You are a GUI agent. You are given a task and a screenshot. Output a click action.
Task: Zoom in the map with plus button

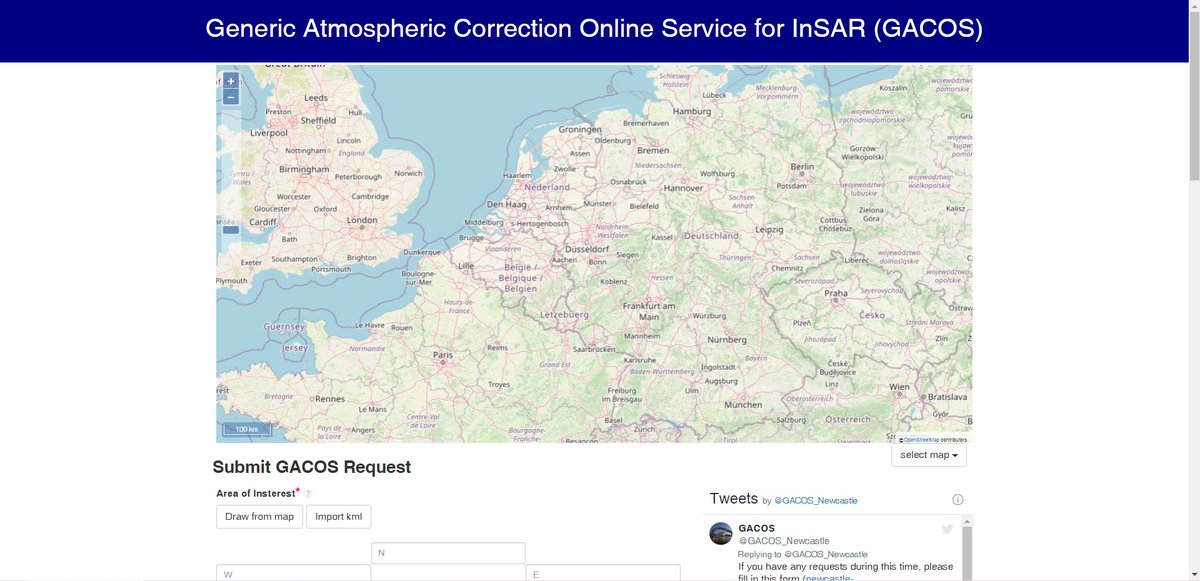(231, 81)
